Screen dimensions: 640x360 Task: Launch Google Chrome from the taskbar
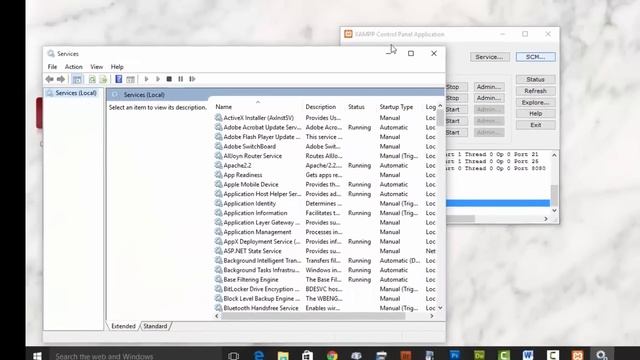pos(332,356)
